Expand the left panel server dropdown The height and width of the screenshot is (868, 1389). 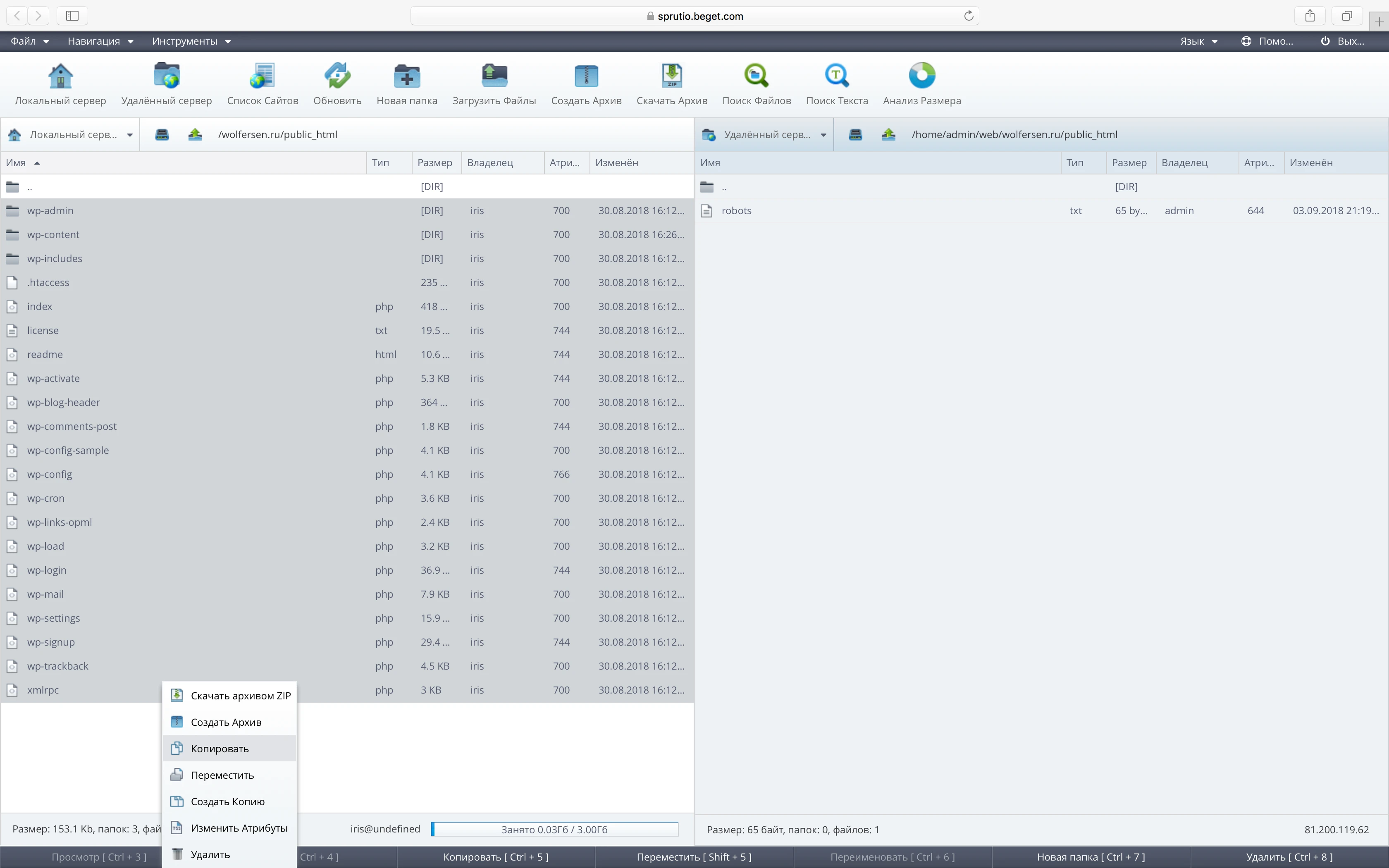[130, 135]
